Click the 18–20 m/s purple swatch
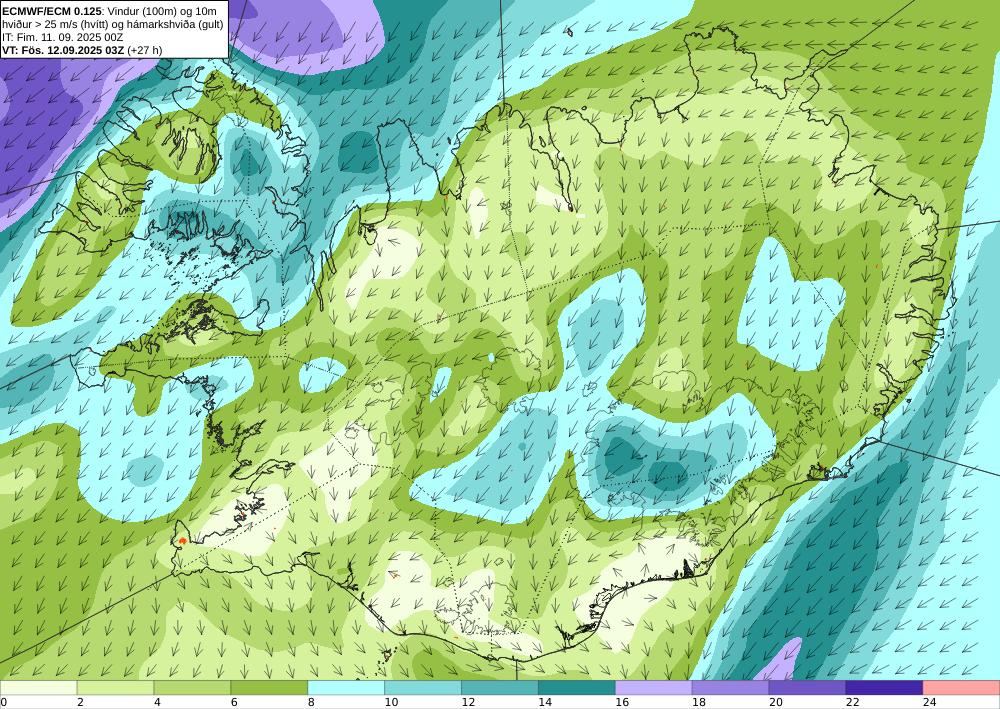 730,688
